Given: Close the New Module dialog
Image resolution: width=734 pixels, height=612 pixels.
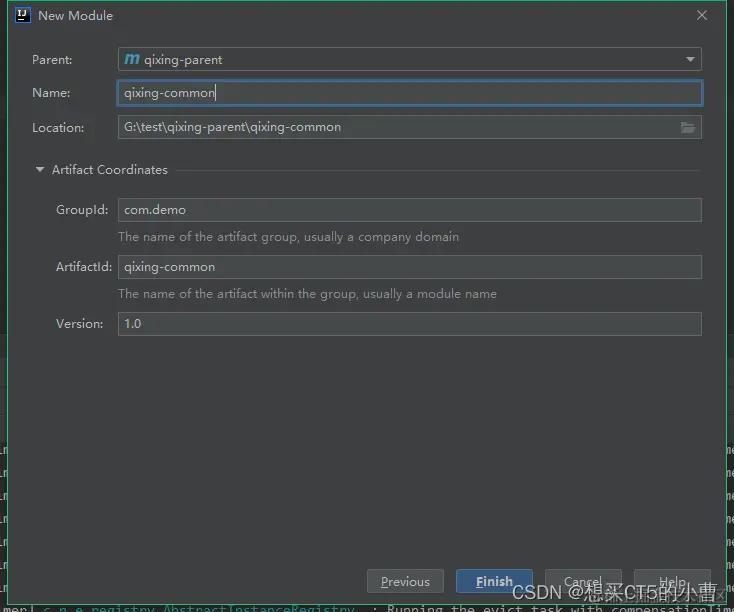Looking at the screenshot, I should (702, 15).
